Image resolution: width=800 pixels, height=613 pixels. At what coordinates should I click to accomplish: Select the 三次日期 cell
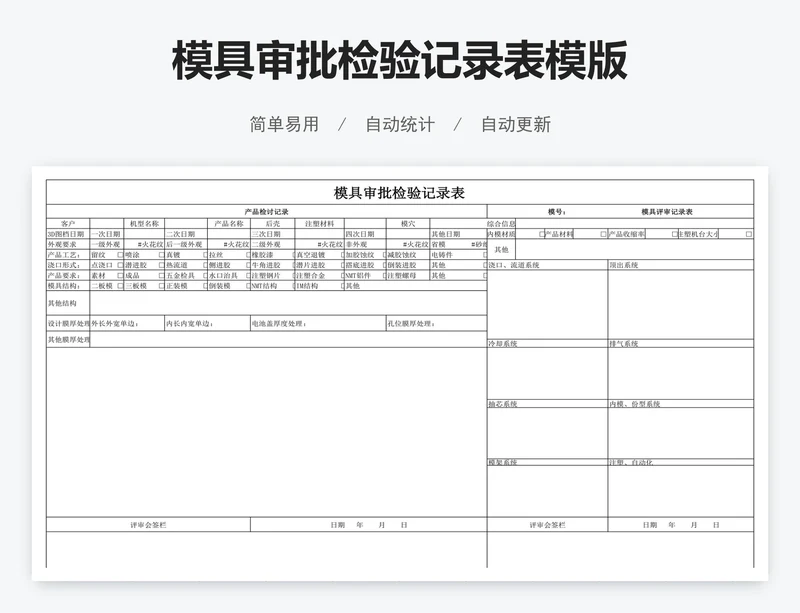tap(273, 234)
